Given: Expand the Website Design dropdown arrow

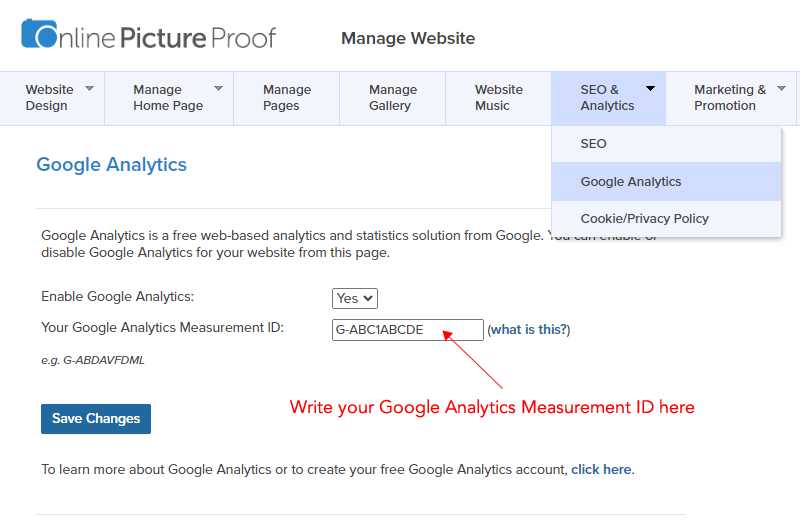Looking at the screenshot, I should point(89,89).
